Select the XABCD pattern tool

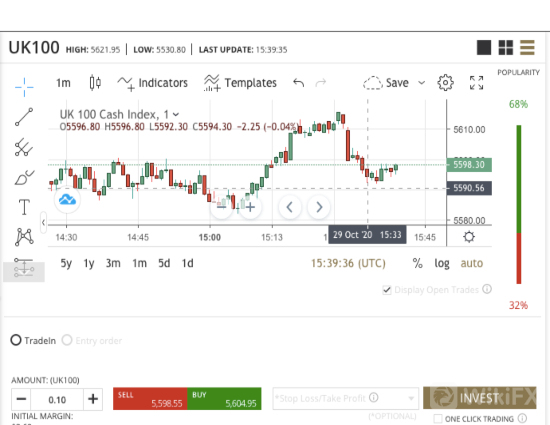coord(24,237)
